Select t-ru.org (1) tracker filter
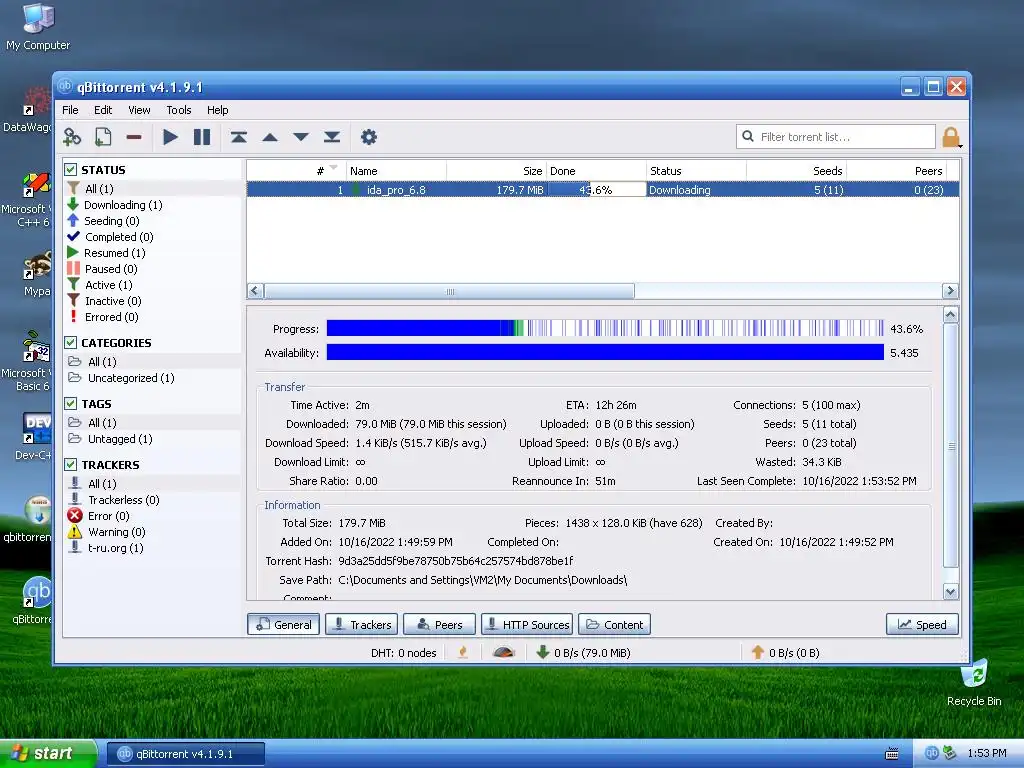 click(116, 548)
